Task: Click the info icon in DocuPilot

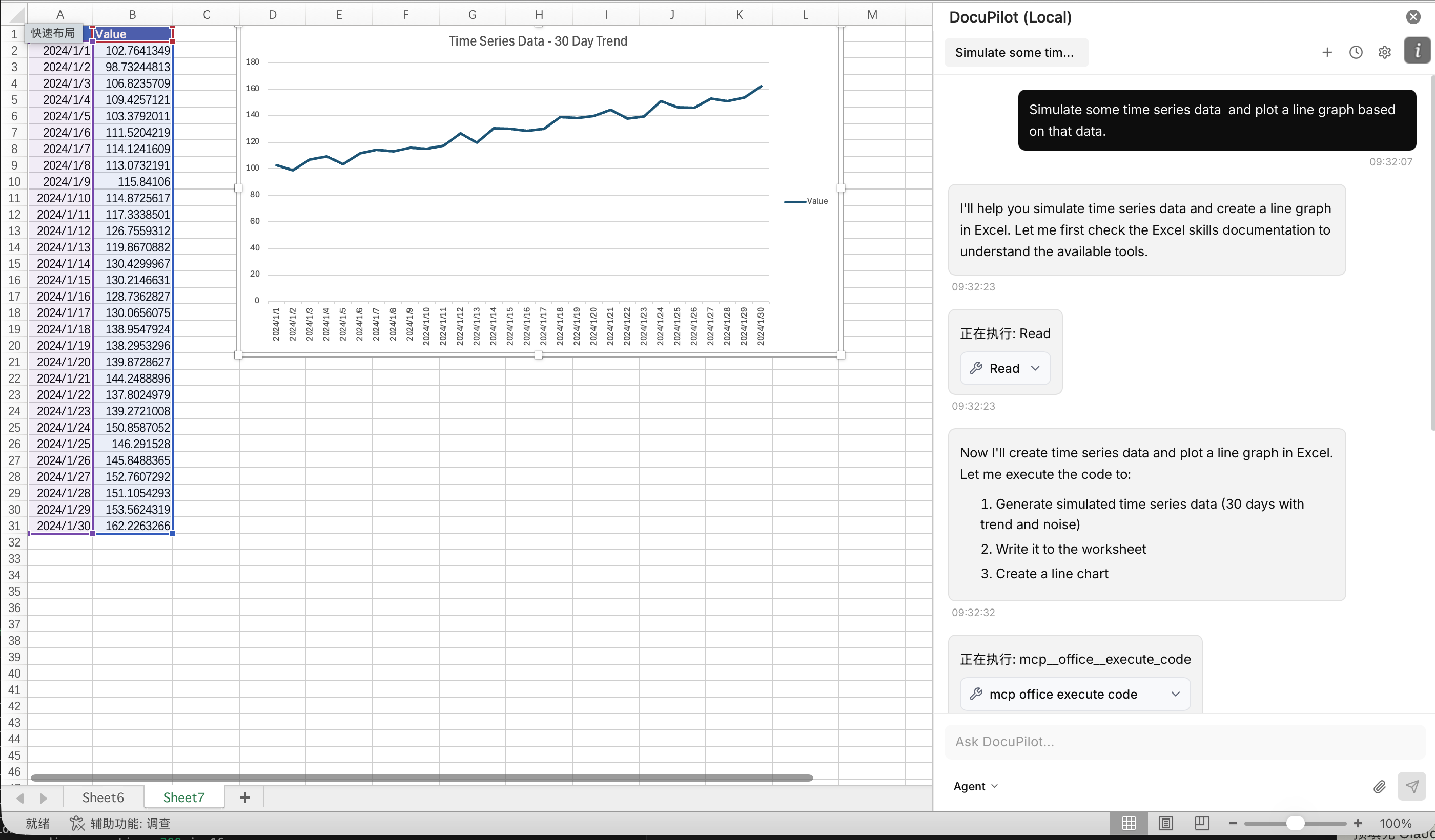Action: click(1417, 51)
